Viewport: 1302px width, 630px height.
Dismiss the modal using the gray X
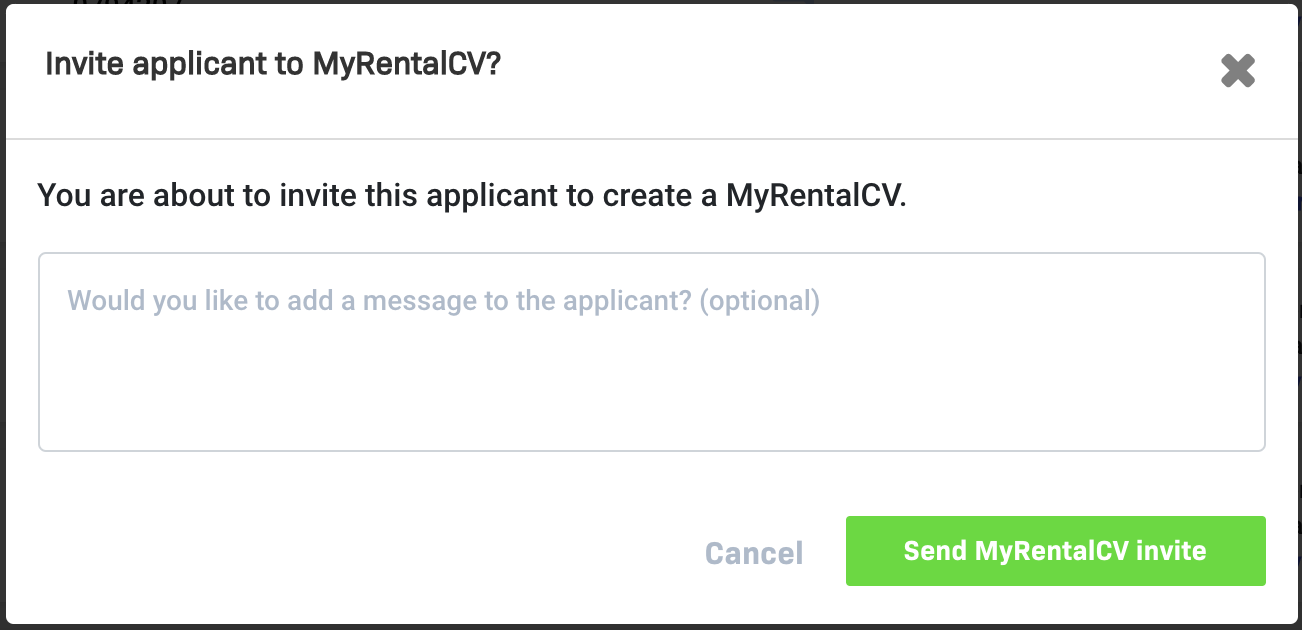(1237, 71)
